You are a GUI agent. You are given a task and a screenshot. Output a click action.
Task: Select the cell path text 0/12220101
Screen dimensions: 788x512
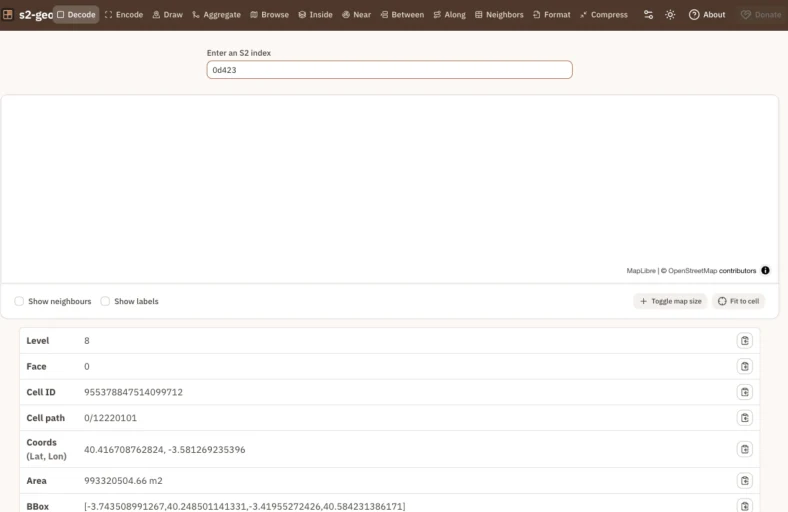click(110, 418)
